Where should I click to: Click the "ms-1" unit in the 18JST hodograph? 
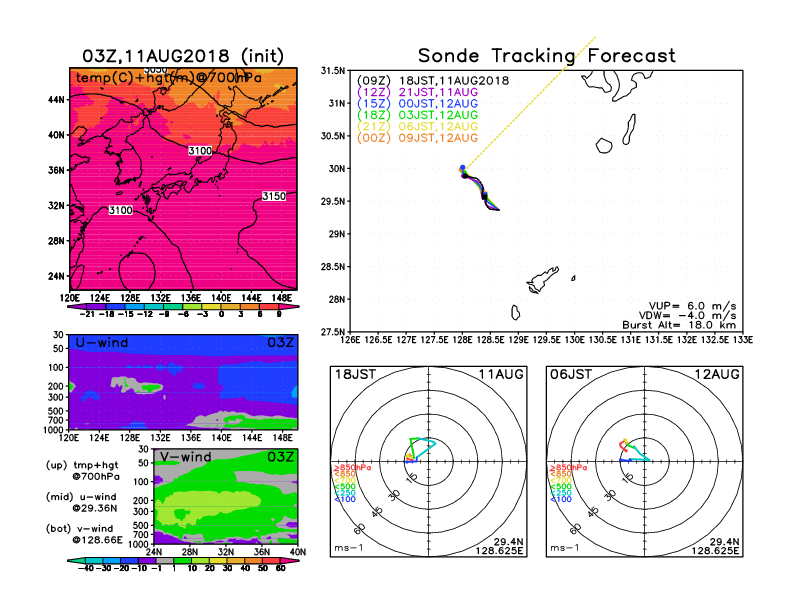(348, 548)
